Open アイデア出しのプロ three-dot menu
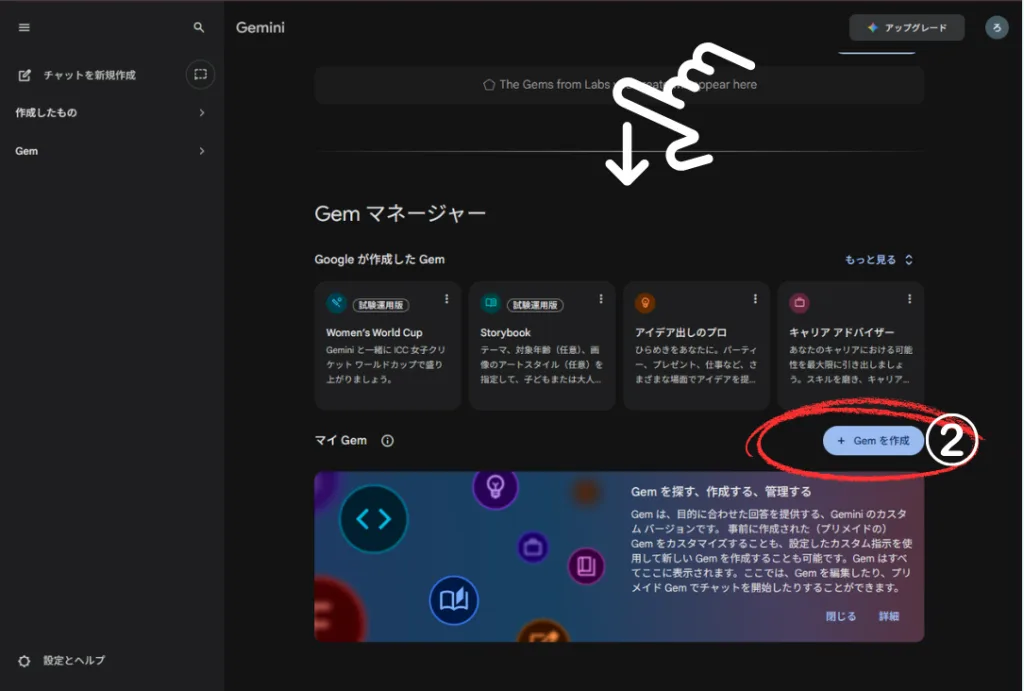Image resolution: width=1024 pixels, height=691 pixels. pyautogui.click(x=755, y=299)
